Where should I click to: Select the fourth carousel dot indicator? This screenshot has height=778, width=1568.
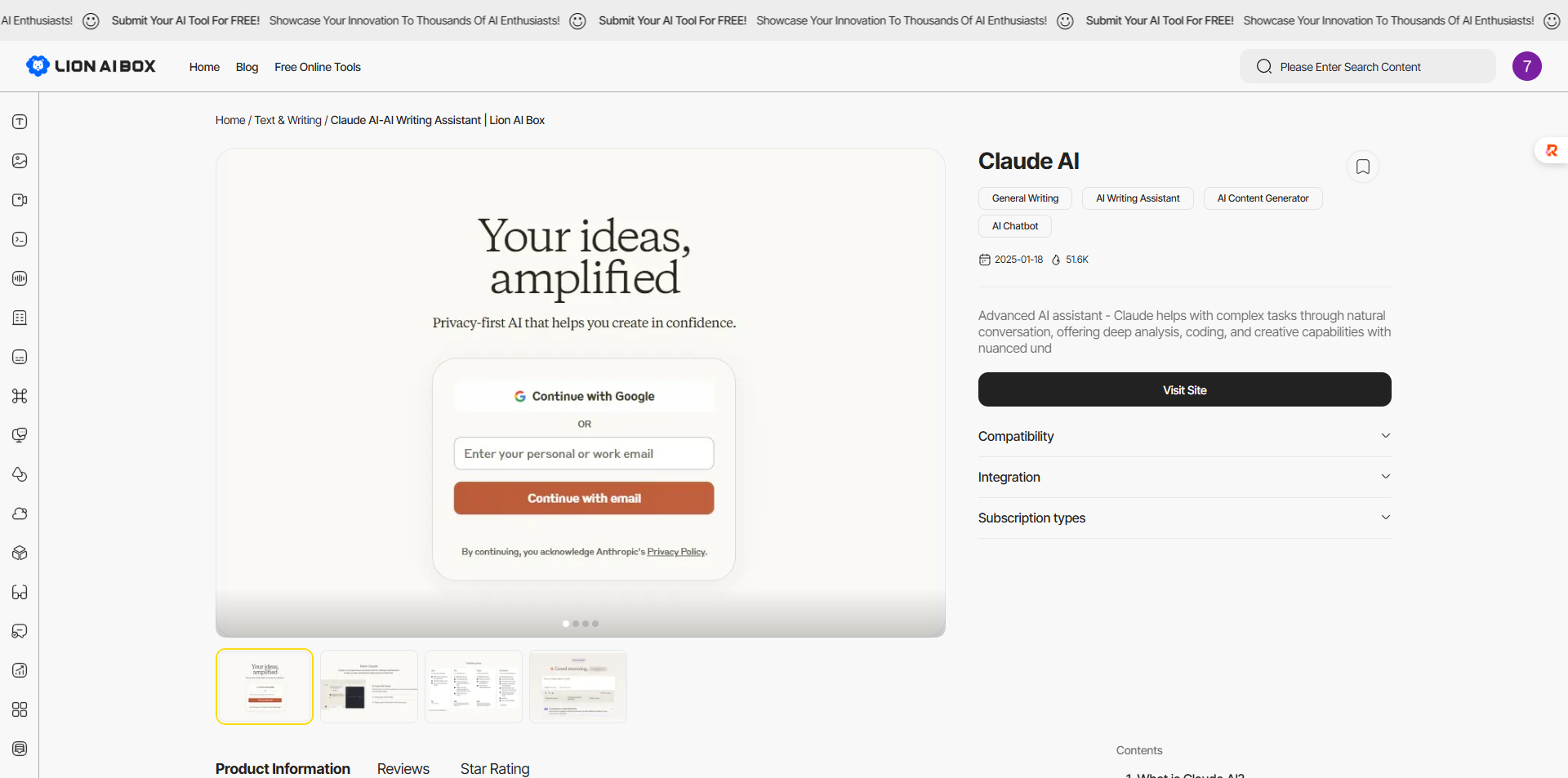point(595,624)
